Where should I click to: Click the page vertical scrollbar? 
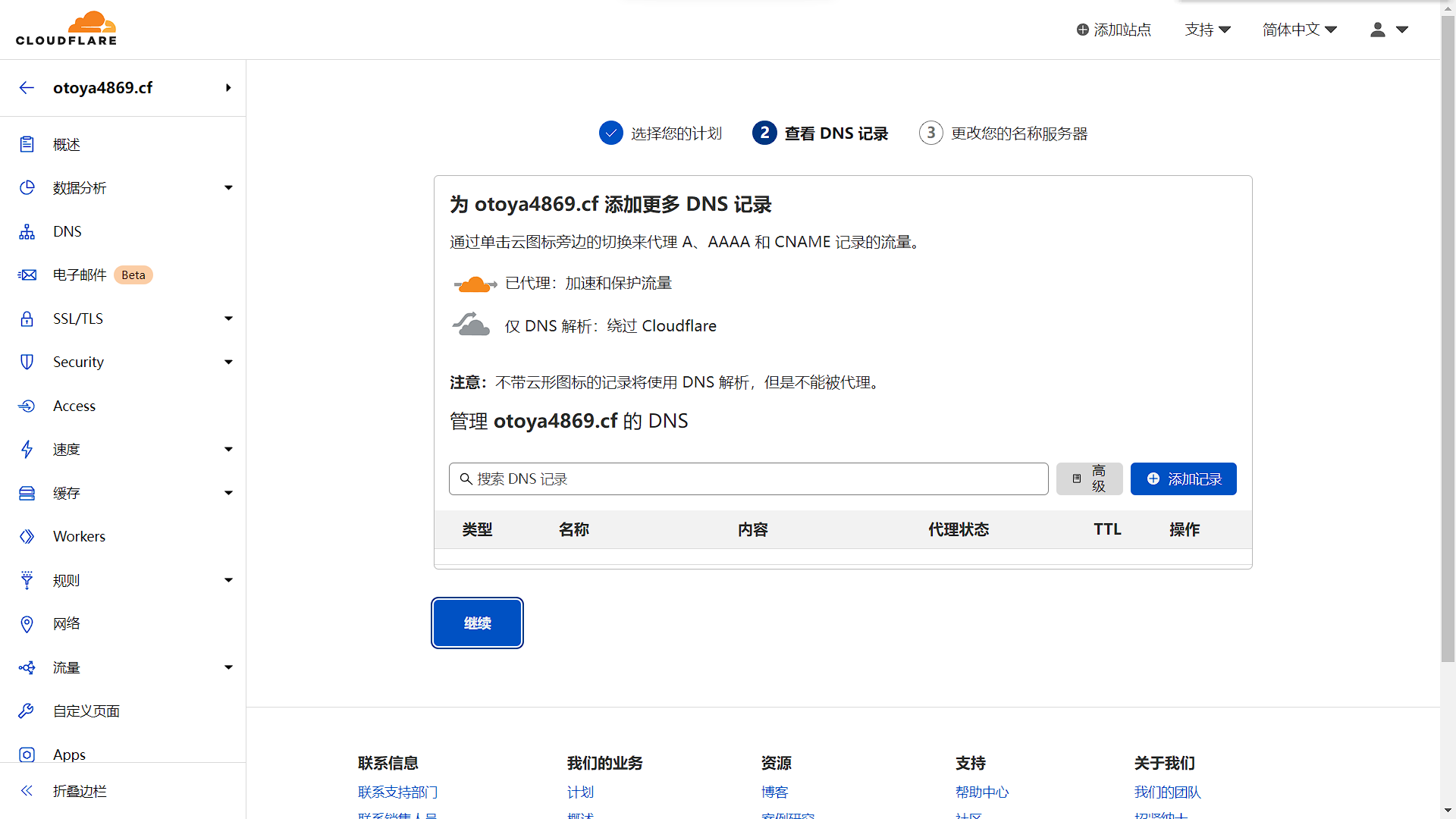point(1448,339)
